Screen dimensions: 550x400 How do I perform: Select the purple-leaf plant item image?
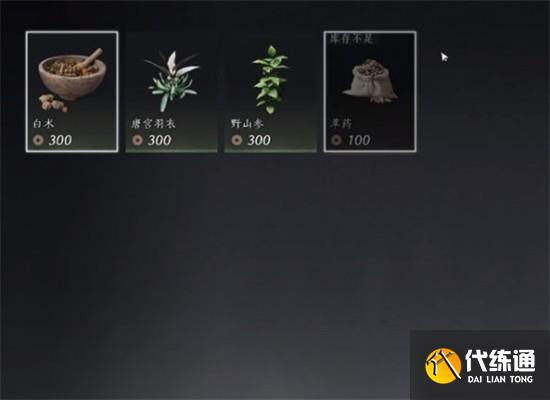click(x=172, y=81)
